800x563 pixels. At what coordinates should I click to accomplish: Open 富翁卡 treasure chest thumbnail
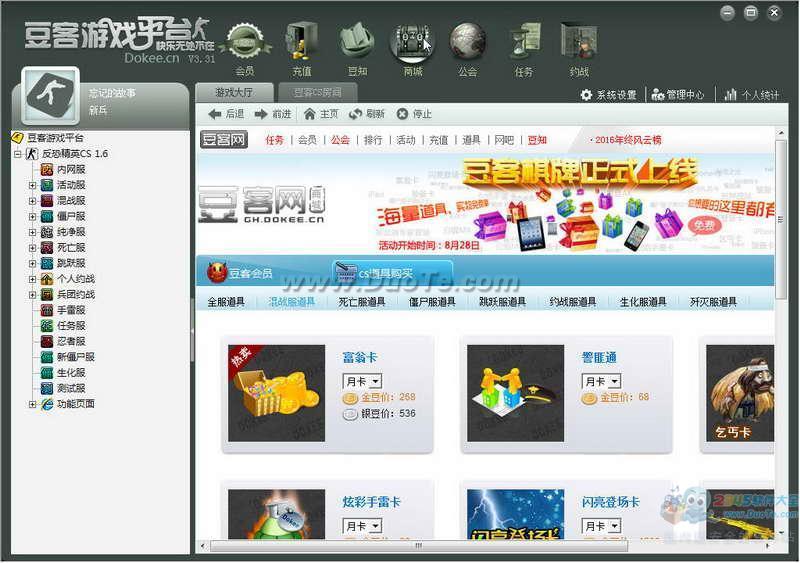[x=276, y=393]
